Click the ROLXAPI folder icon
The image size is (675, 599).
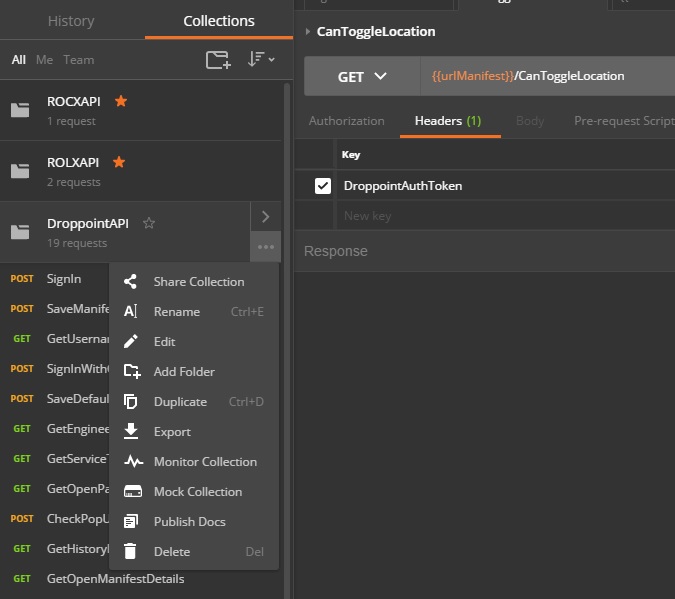pos(20,171)
